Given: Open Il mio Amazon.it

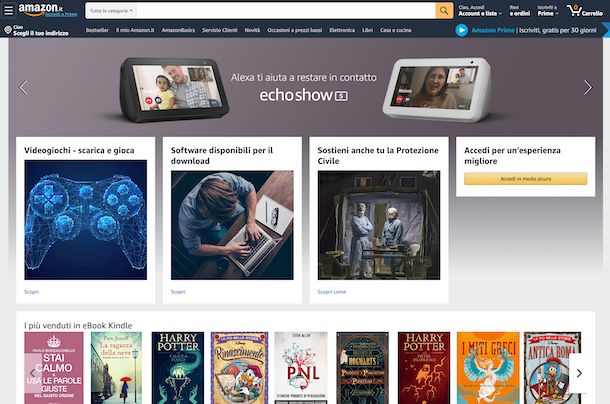Looking at the screenshot, I should (135, 30).
